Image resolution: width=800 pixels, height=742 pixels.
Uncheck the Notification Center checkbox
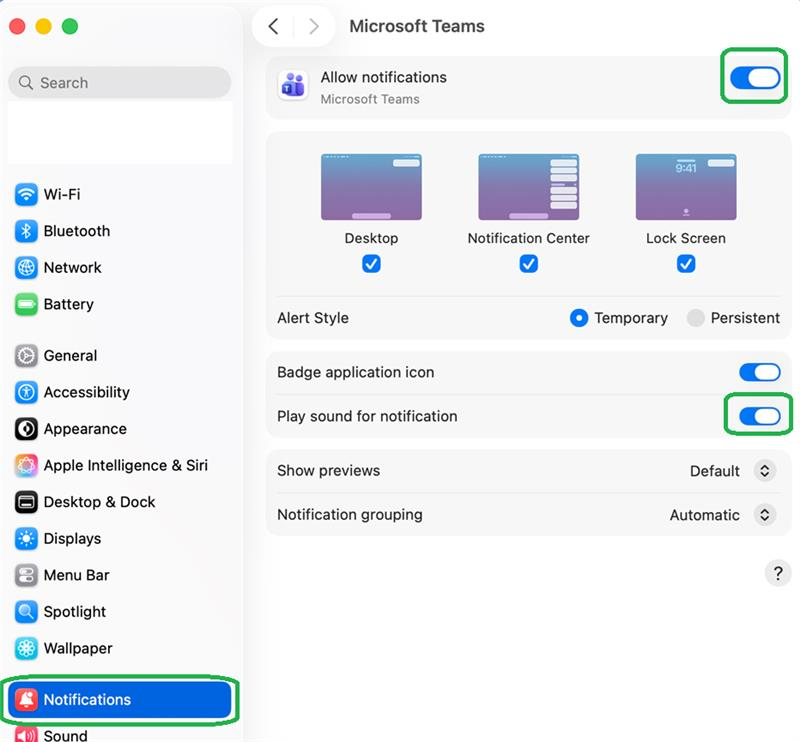[x=529, y=264]
